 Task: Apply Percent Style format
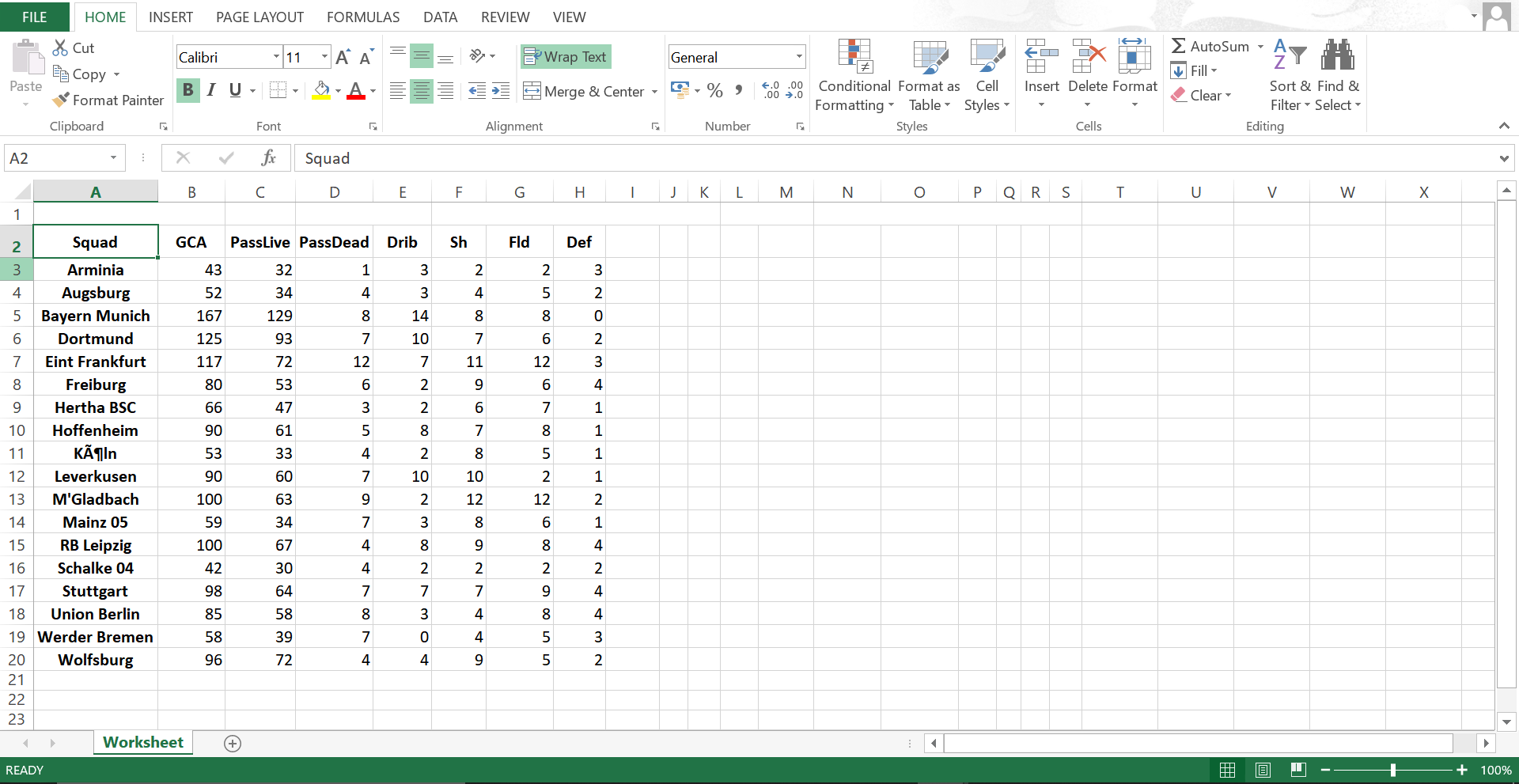coord(715,90)
